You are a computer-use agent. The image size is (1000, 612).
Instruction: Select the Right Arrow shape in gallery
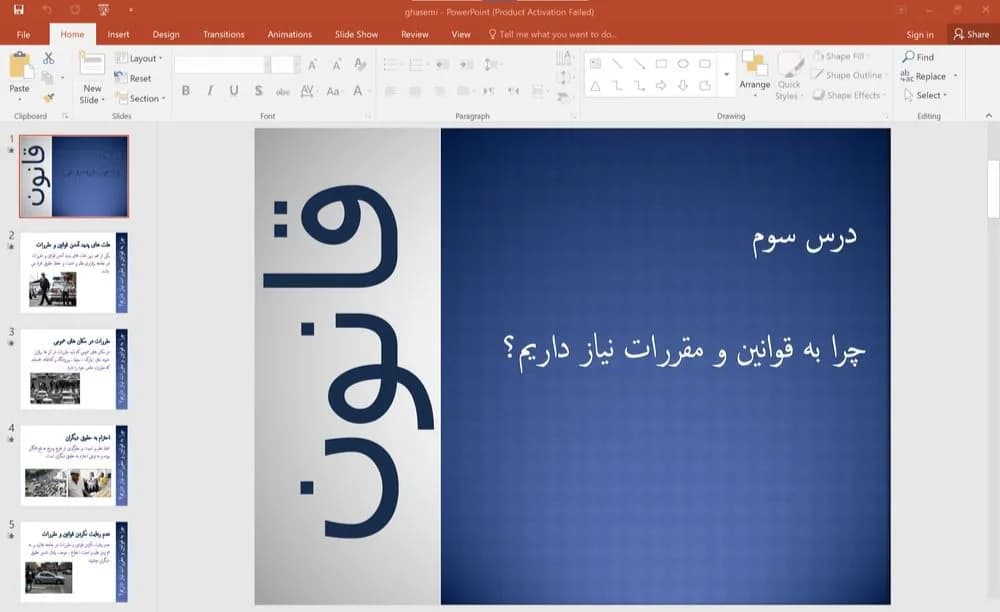[661, 85]
